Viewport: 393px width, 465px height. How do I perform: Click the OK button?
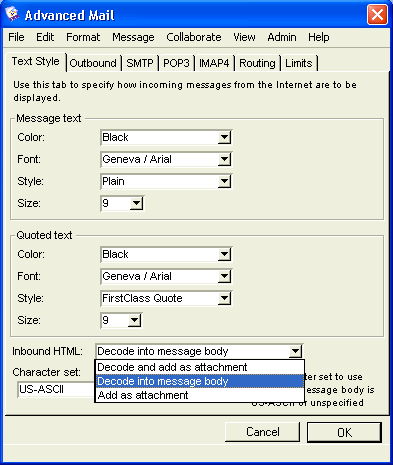(344, 432)
